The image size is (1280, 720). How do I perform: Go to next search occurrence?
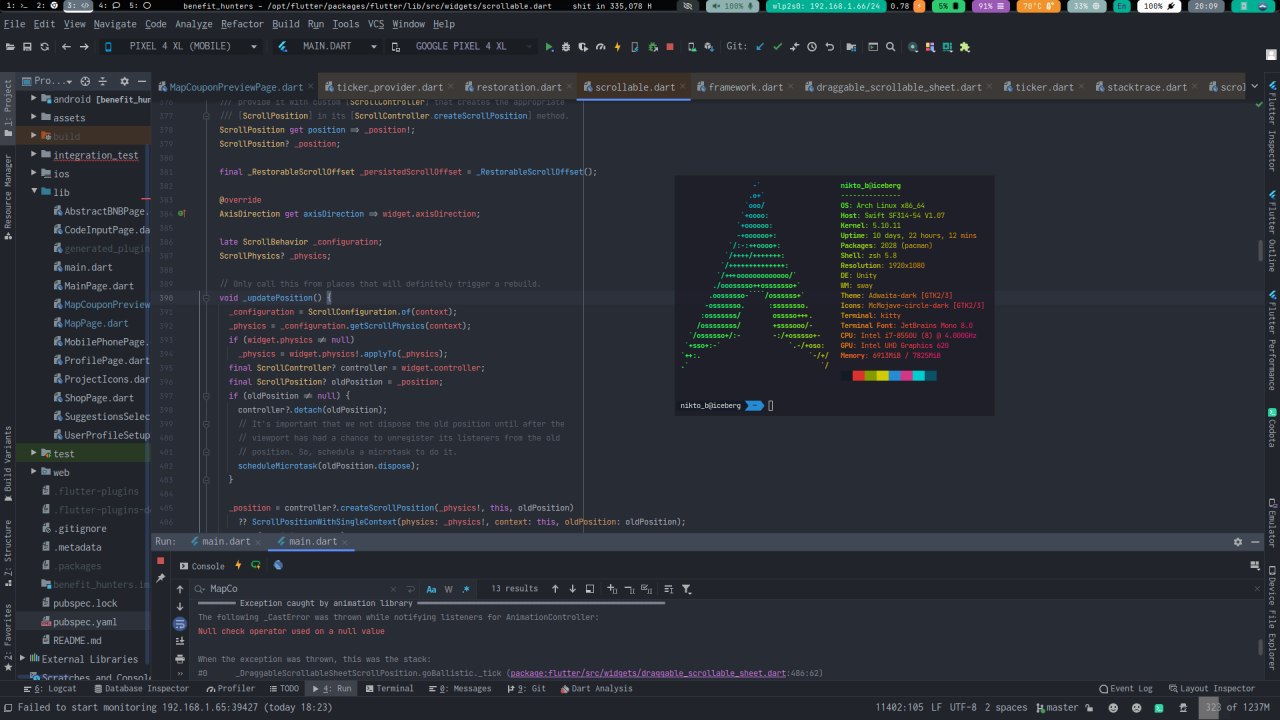572,589
